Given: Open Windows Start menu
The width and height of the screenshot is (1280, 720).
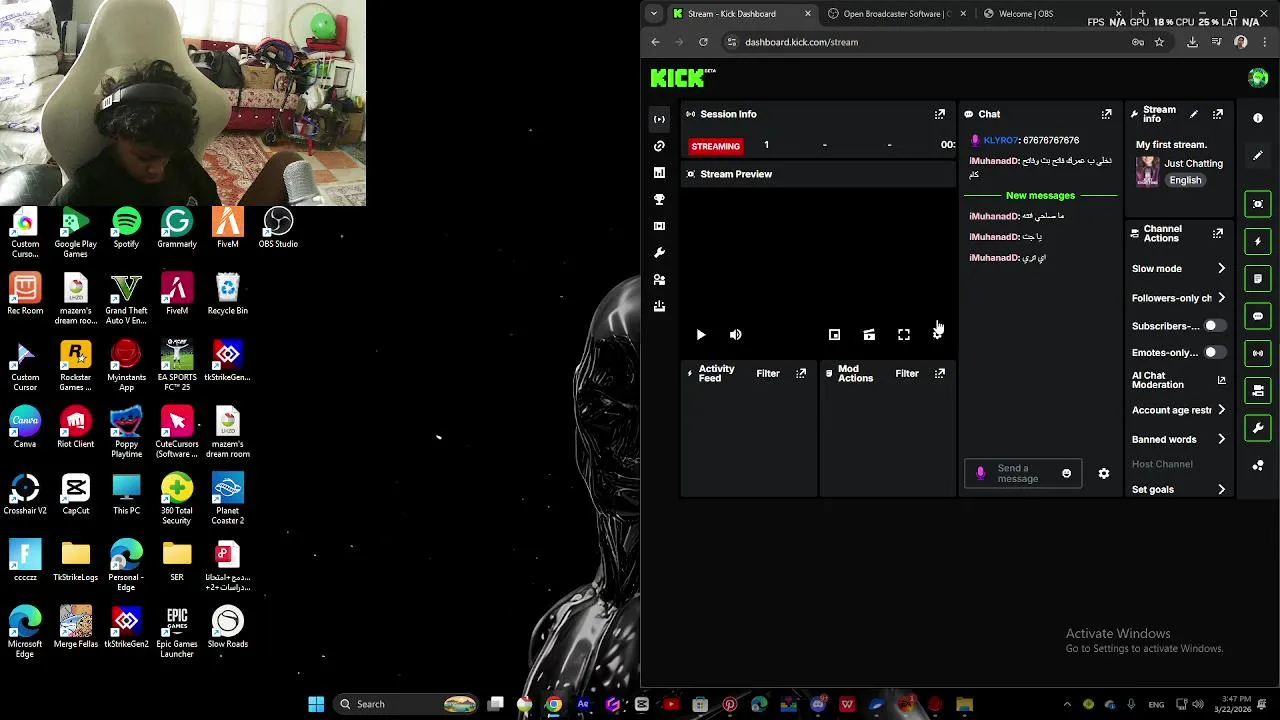Looking at the screenshot, I should [316, 704].
